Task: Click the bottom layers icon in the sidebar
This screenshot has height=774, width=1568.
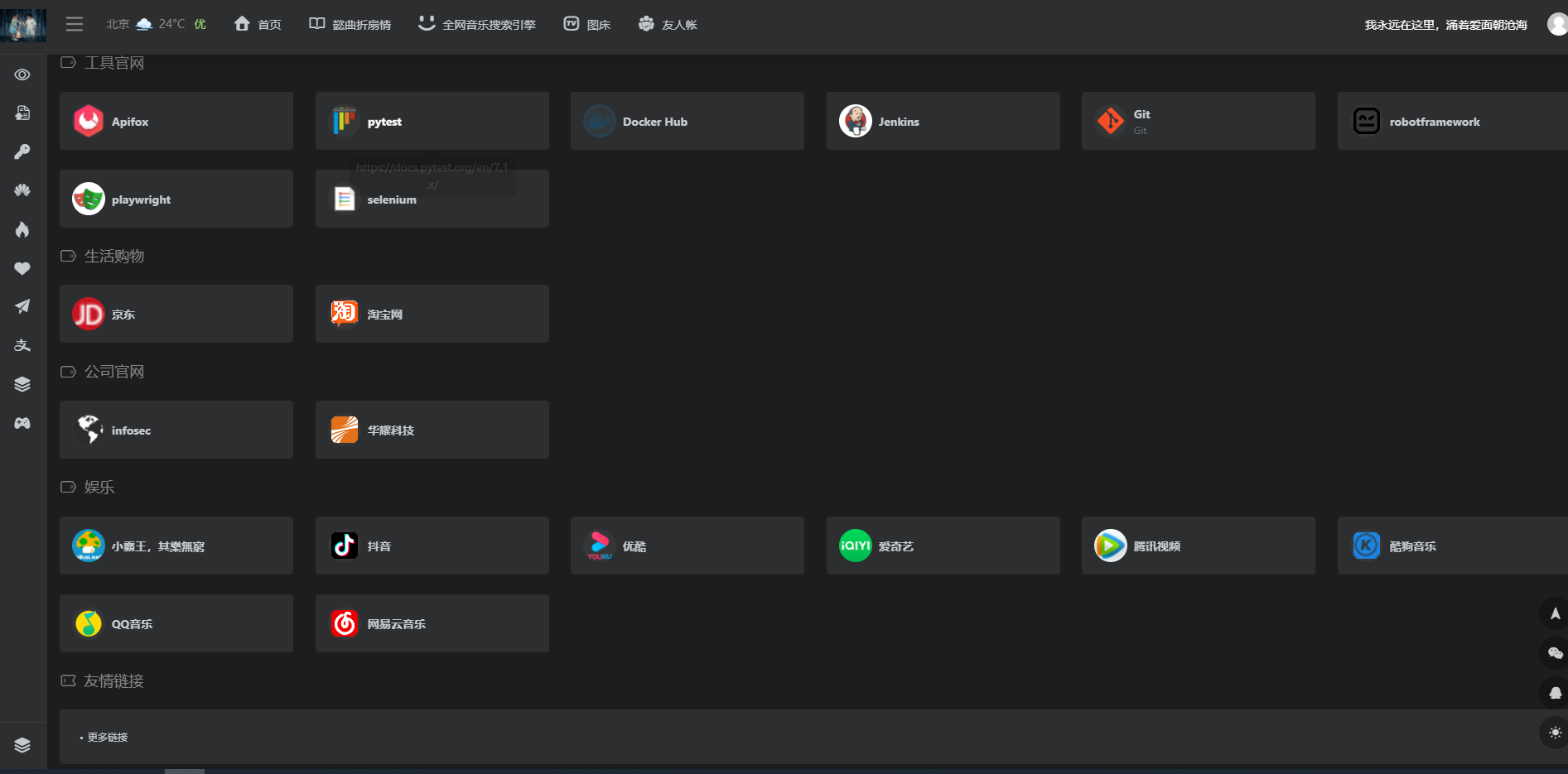Action: 22,745
